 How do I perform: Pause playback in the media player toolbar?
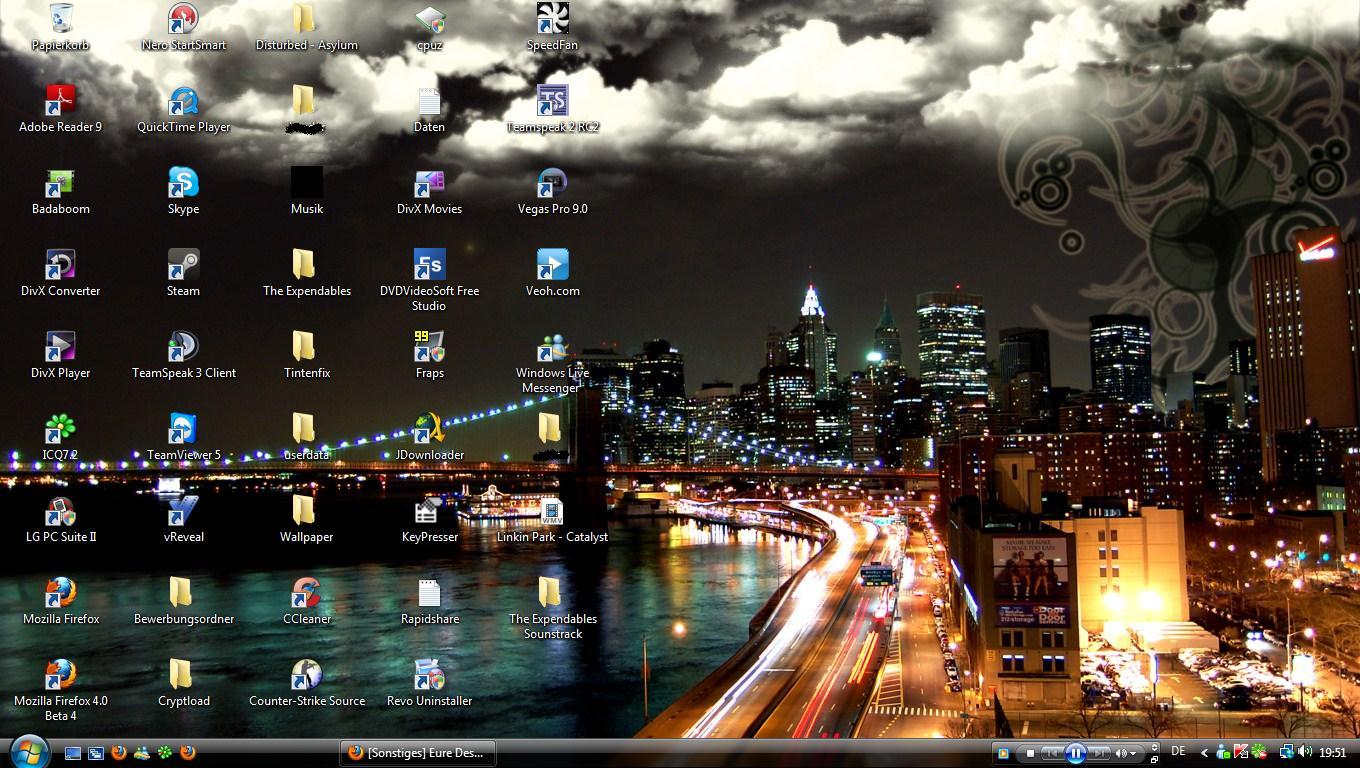click(x=1075, y=753)
